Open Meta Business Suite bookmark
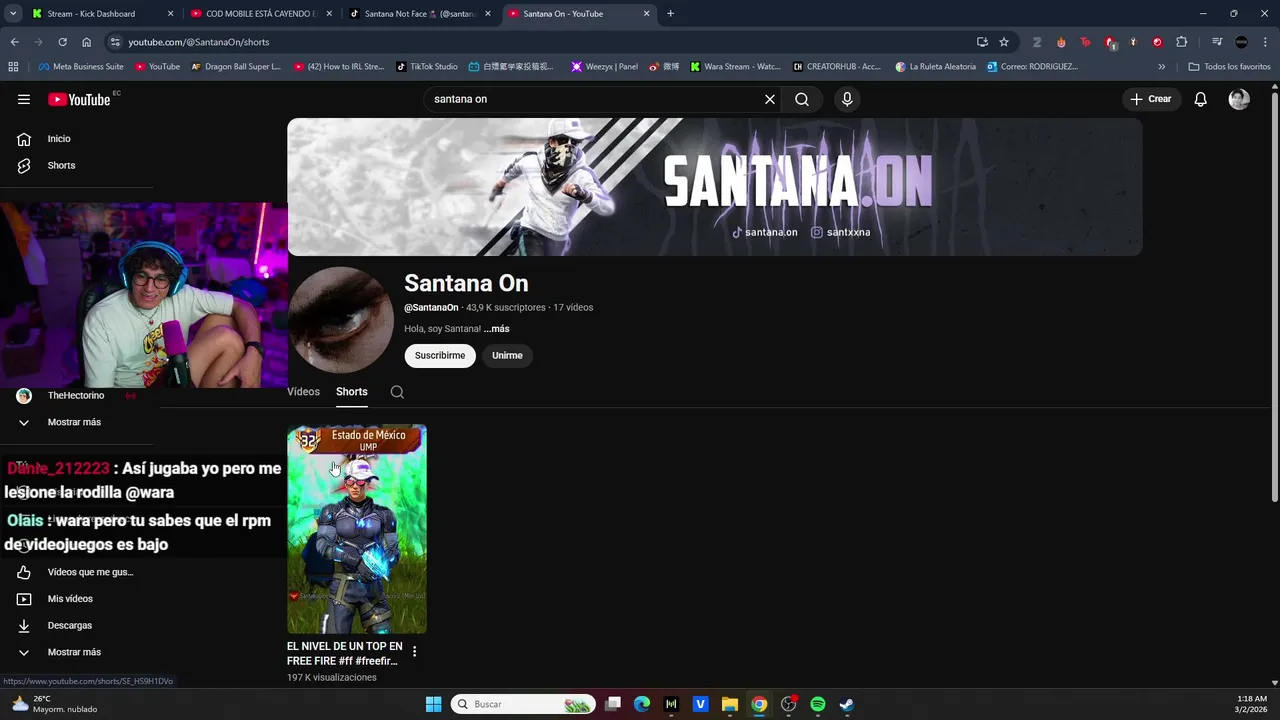The image size is (1280, 720). click(81, 67)
